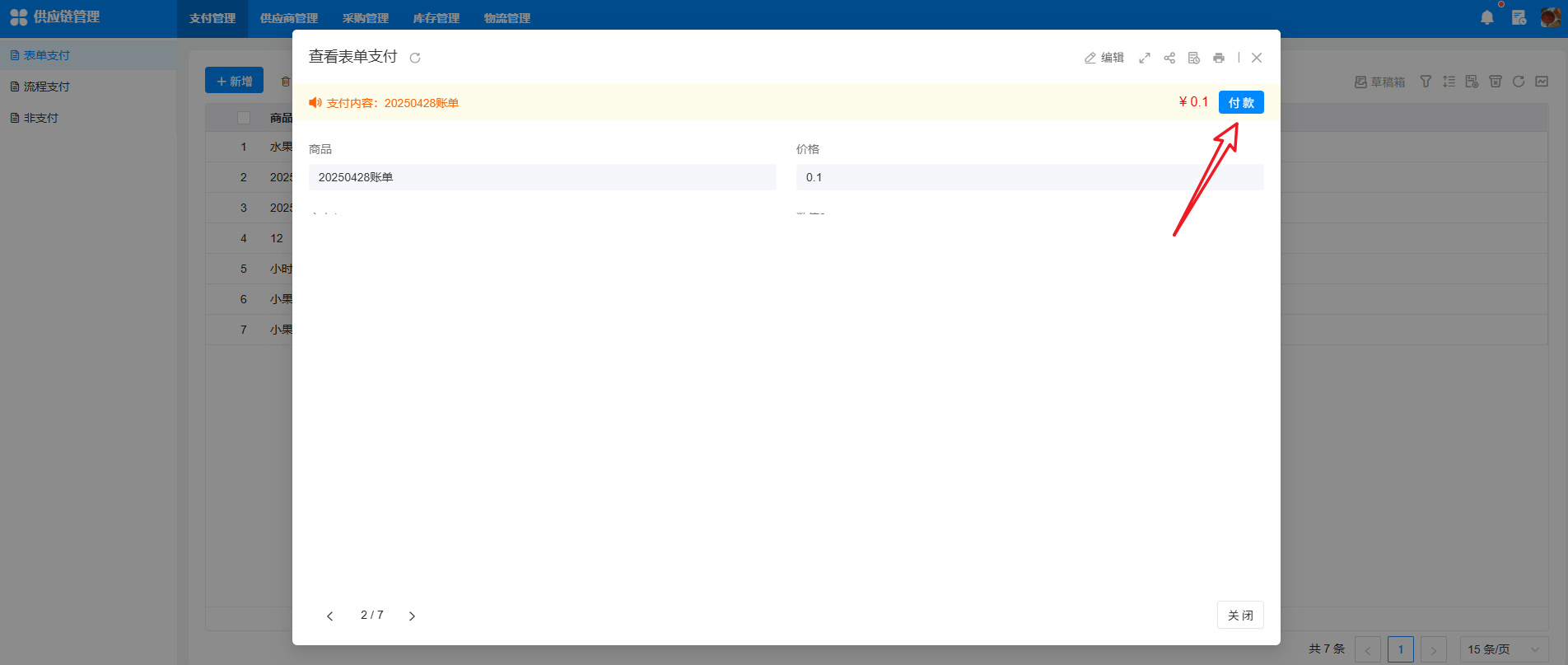Click the 编辑 edit button
Viewport: 1568px width, 665px height.
pyautogui.click(x=1104, y=58)
